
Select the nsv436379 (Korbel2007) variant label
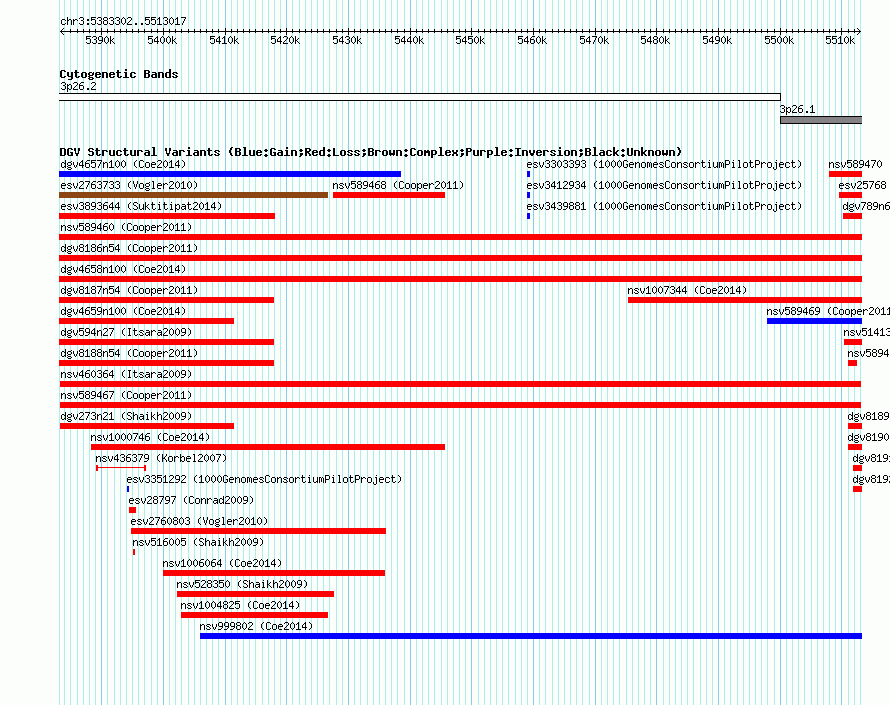pyautogui.click(x=161, y=458)
